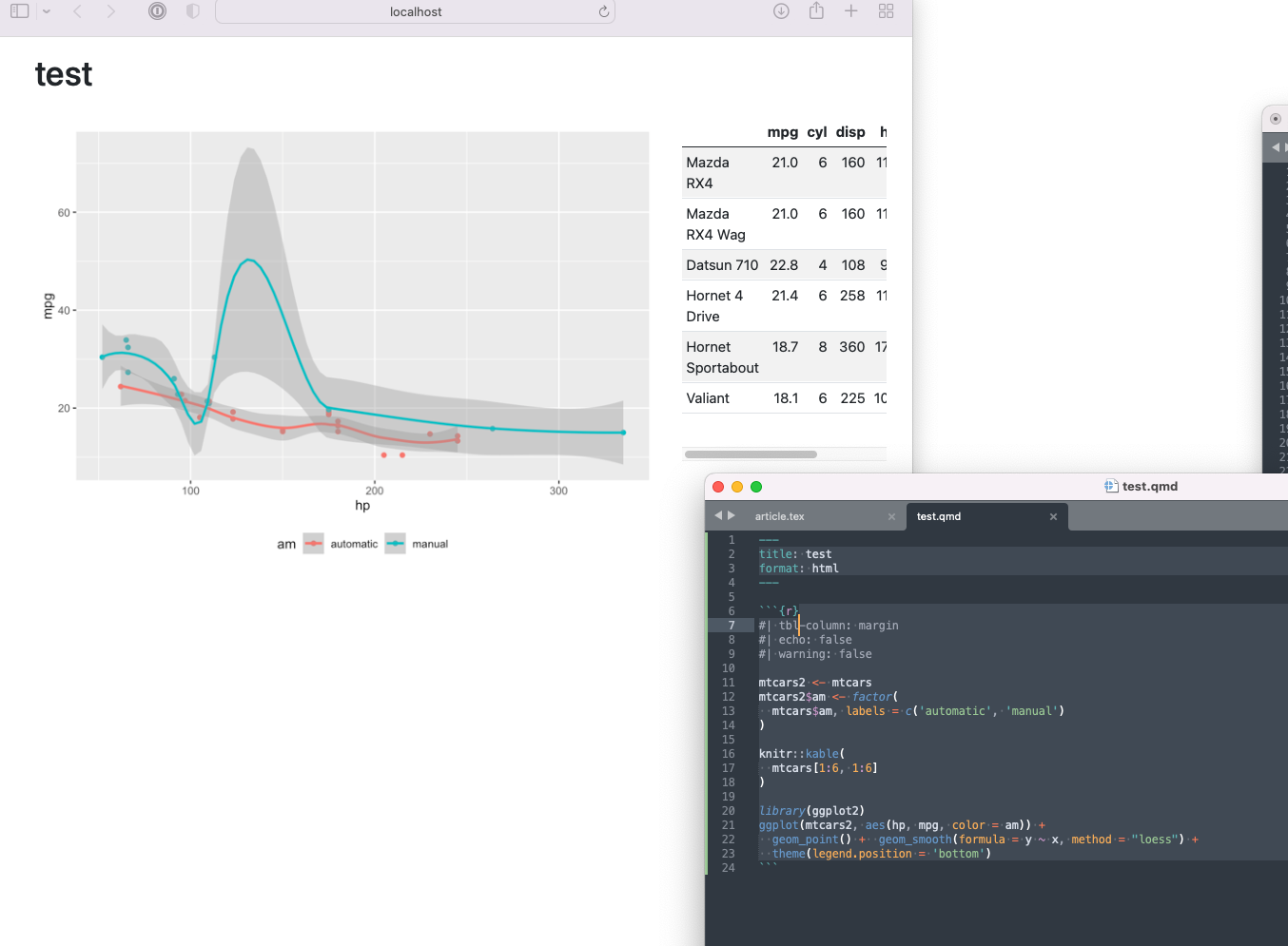Click the Mazda RX4 Wag row label

tap(716, 224)
